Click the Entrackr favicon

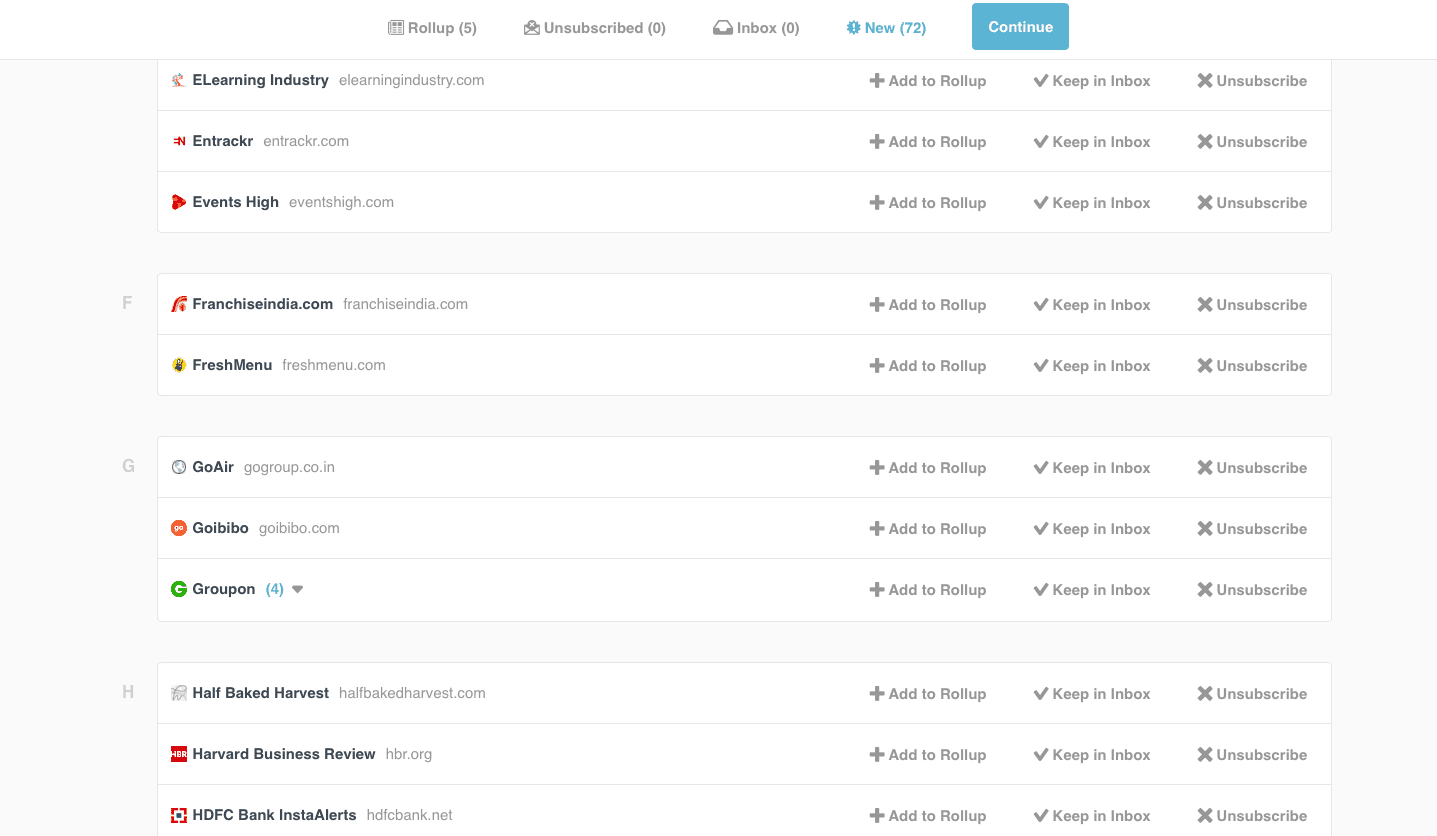coord(179,142)
